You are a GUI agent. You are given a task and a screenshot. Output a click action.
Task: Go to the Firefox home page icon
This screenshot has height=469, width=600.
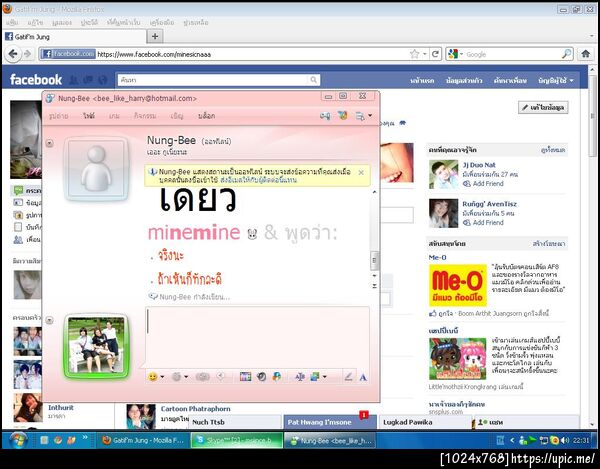pos(586,54)
